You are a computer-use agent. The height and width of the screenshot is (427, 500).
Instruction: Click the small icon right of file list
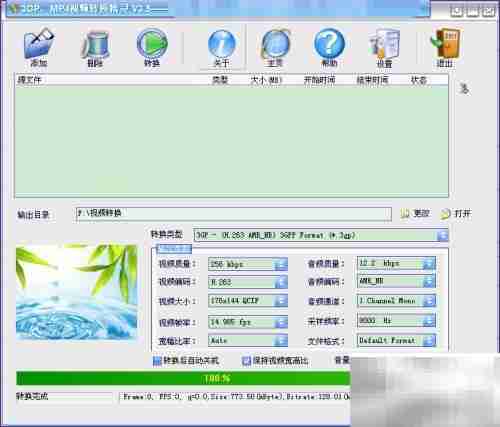[464, 89]
